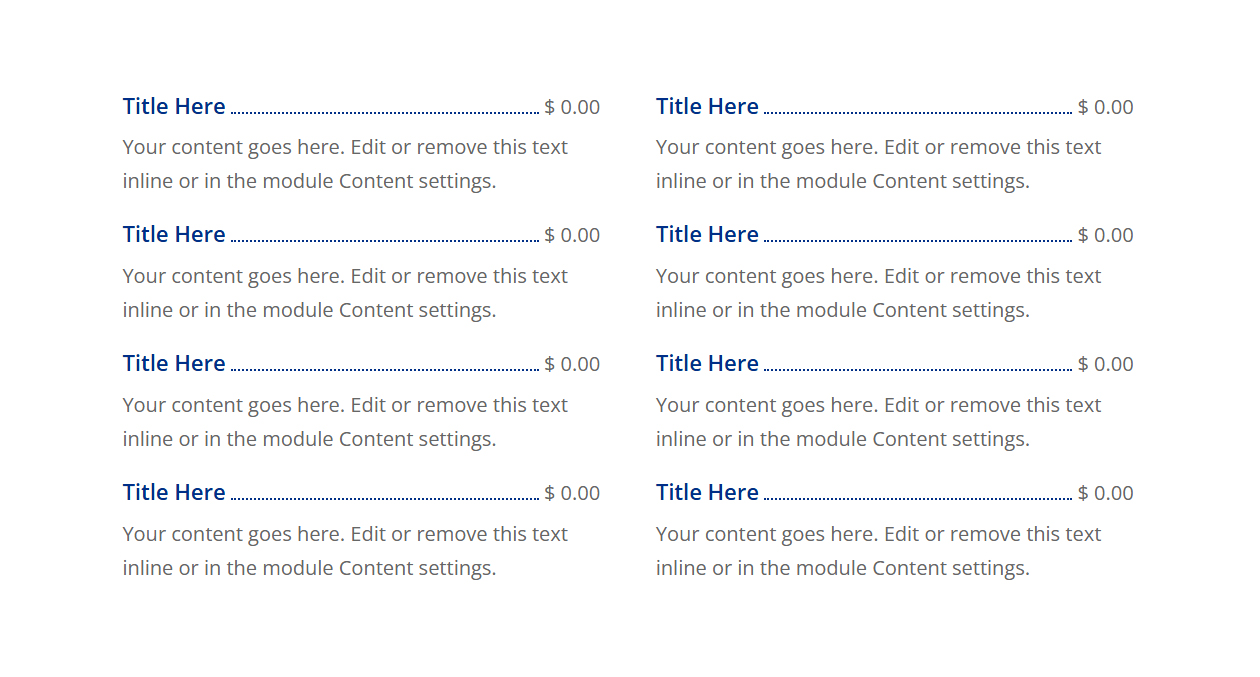
Task: Select the second 'Title Here' heading in left column
Action: point(174,234)
